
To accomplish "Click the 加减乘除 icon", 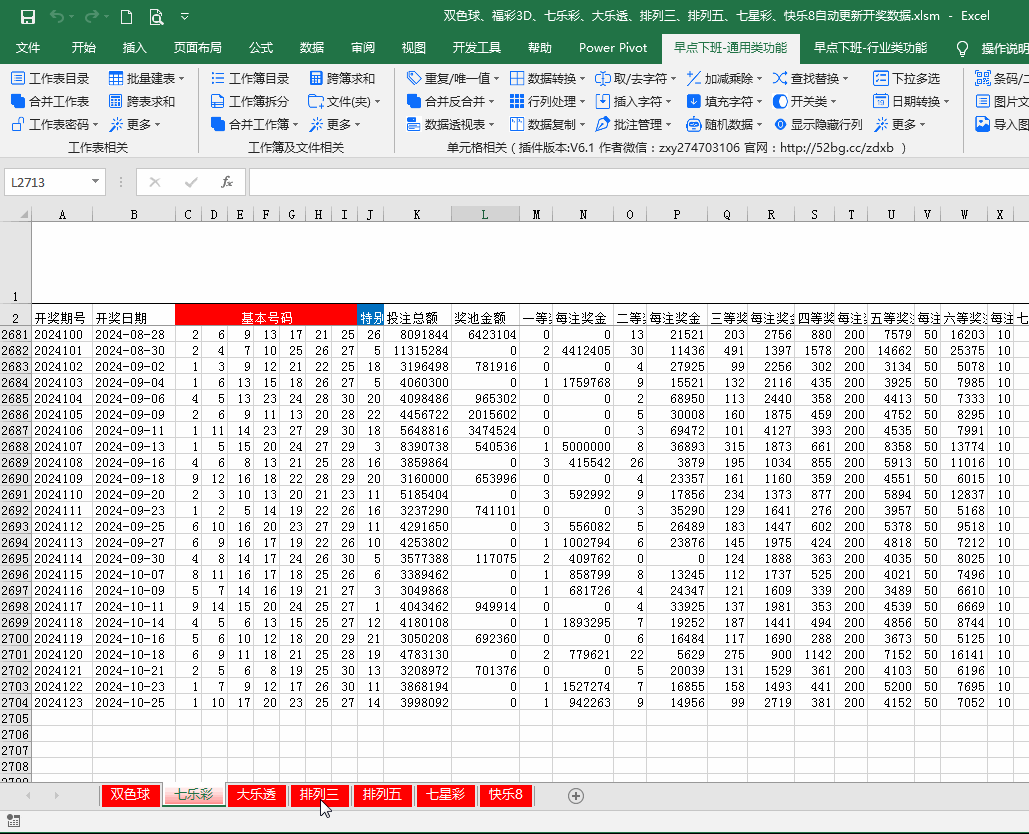I will 694,79.
